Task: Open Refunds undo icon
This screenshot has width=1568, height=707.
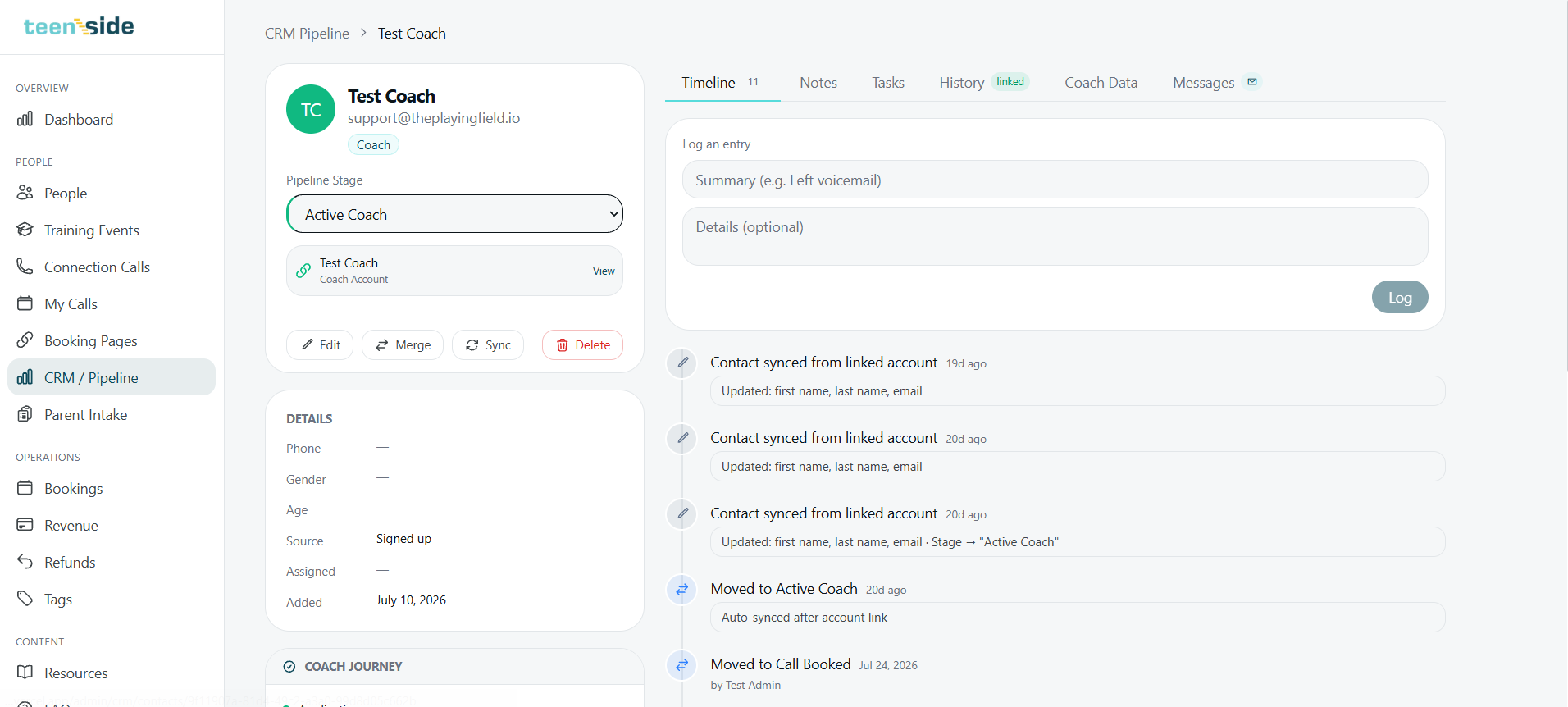Action: pyautogui.click(x=25, y=562)
